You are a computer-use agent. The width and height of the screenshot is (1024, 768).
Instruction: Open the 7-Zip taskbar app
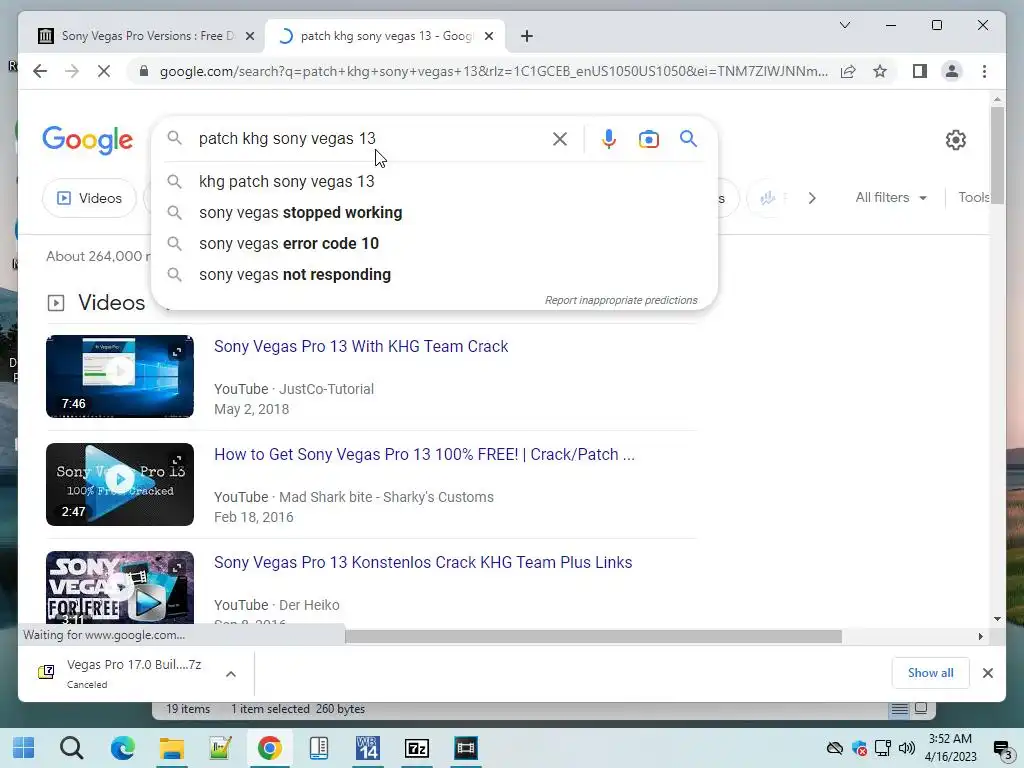pyautogui.click(x=417, y=748)
